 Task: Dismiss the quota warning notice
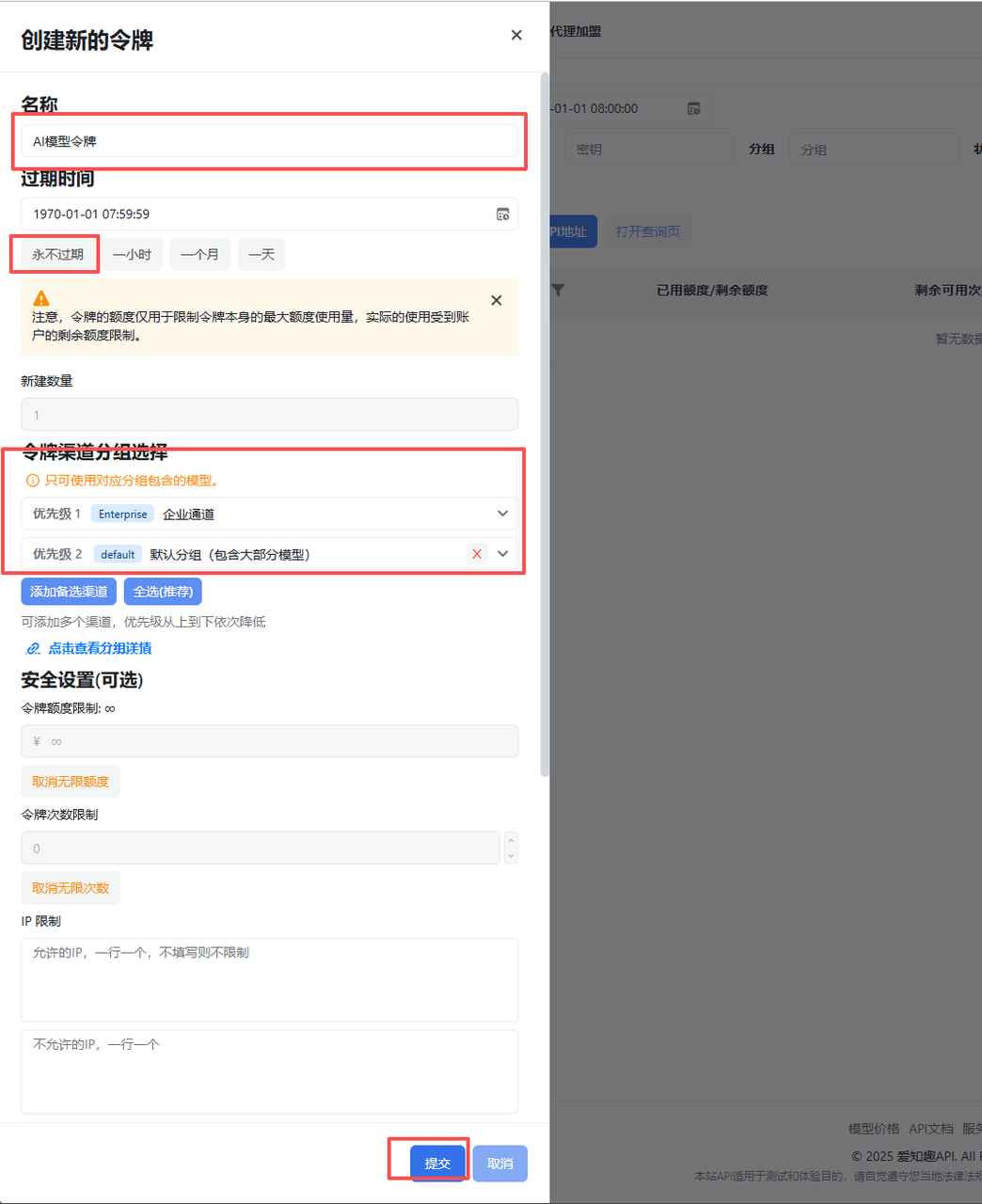coord(497,301)
